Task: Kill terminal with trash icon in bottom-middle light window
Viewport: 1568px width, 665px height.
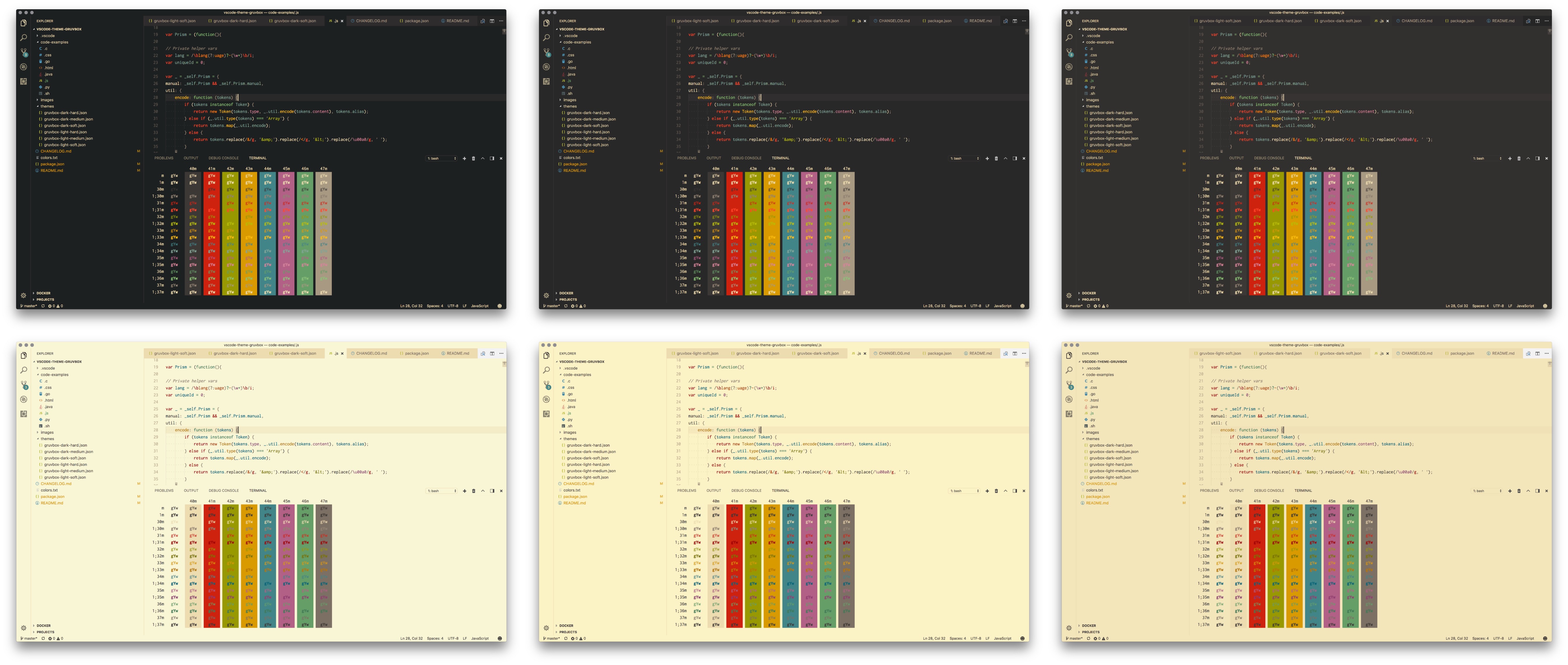Action: coord(996,491)
